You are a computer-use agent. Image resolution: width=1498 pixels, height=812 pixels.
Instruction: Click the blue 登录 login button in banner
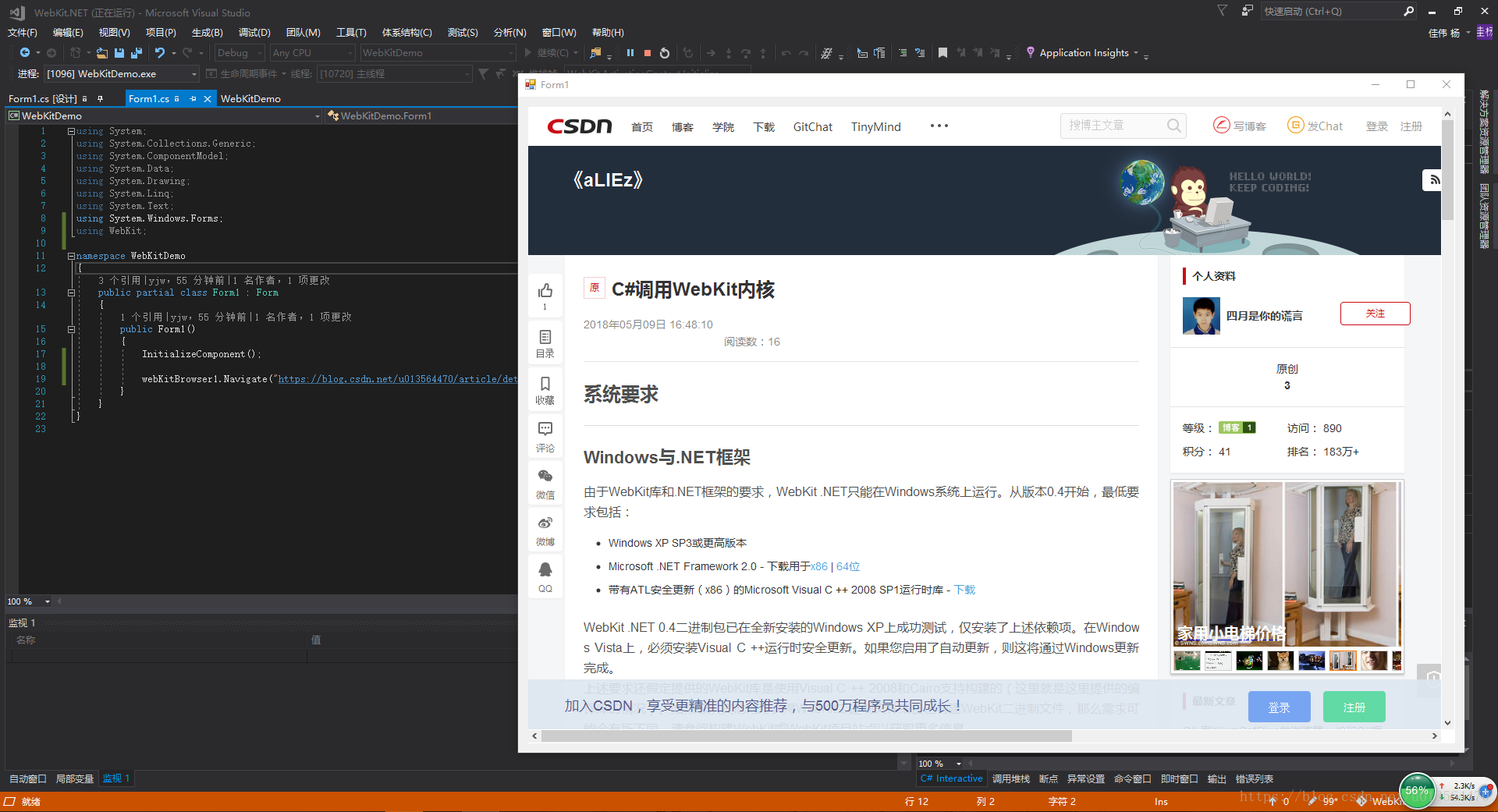(1279, 707)
